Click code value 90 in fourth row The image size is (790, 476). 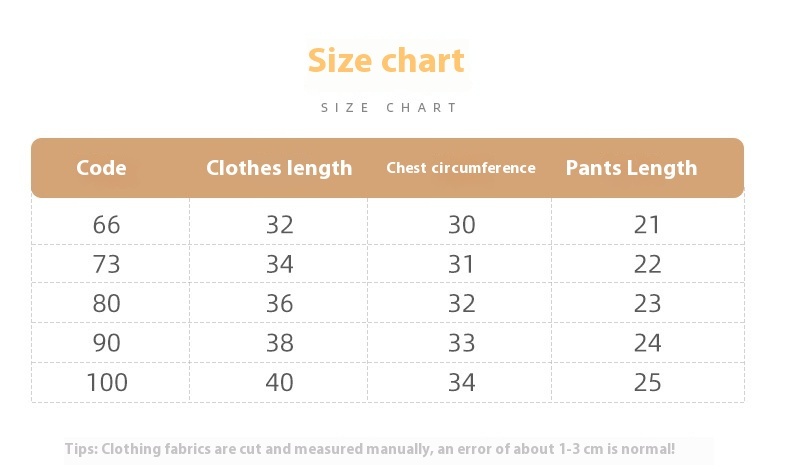click(106, 343)
